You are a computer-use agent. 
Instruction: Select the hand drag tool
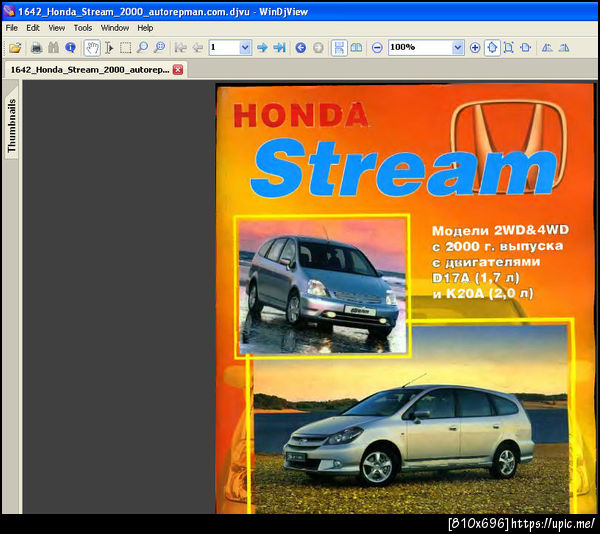92,48
